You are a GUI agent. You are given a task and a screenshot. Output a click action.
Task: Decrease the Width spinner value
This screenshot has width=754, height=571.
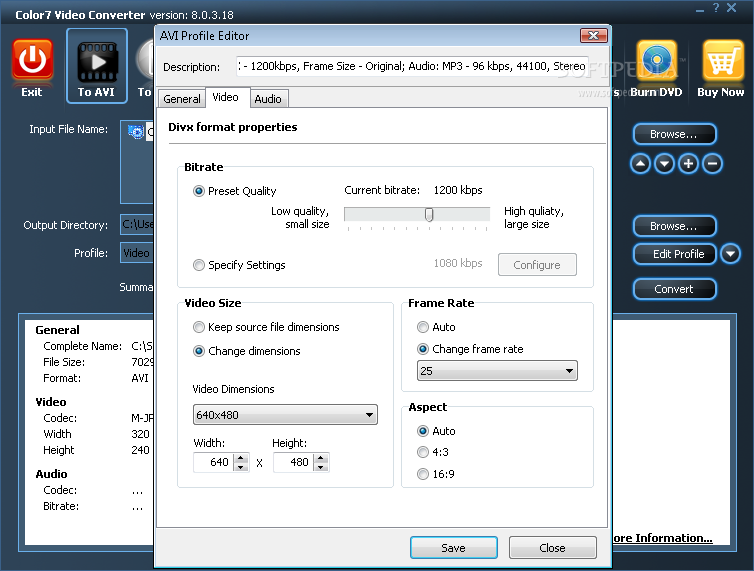click(x=241, y=467)
